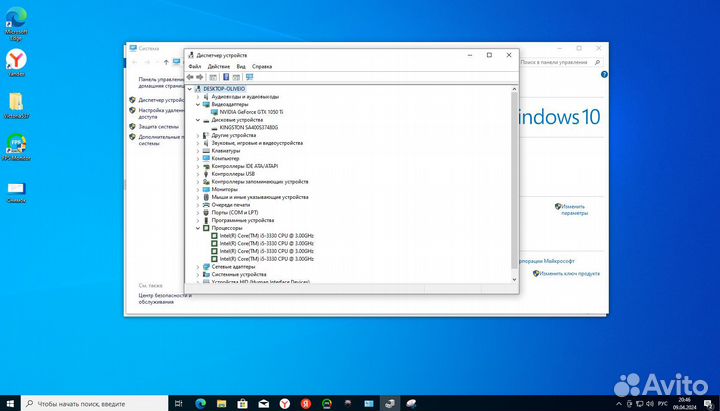The height and width of the screenshot is (411, 720).
Task: Open Настройка удаленного доступа in System window
Action: tap(161, 113)
